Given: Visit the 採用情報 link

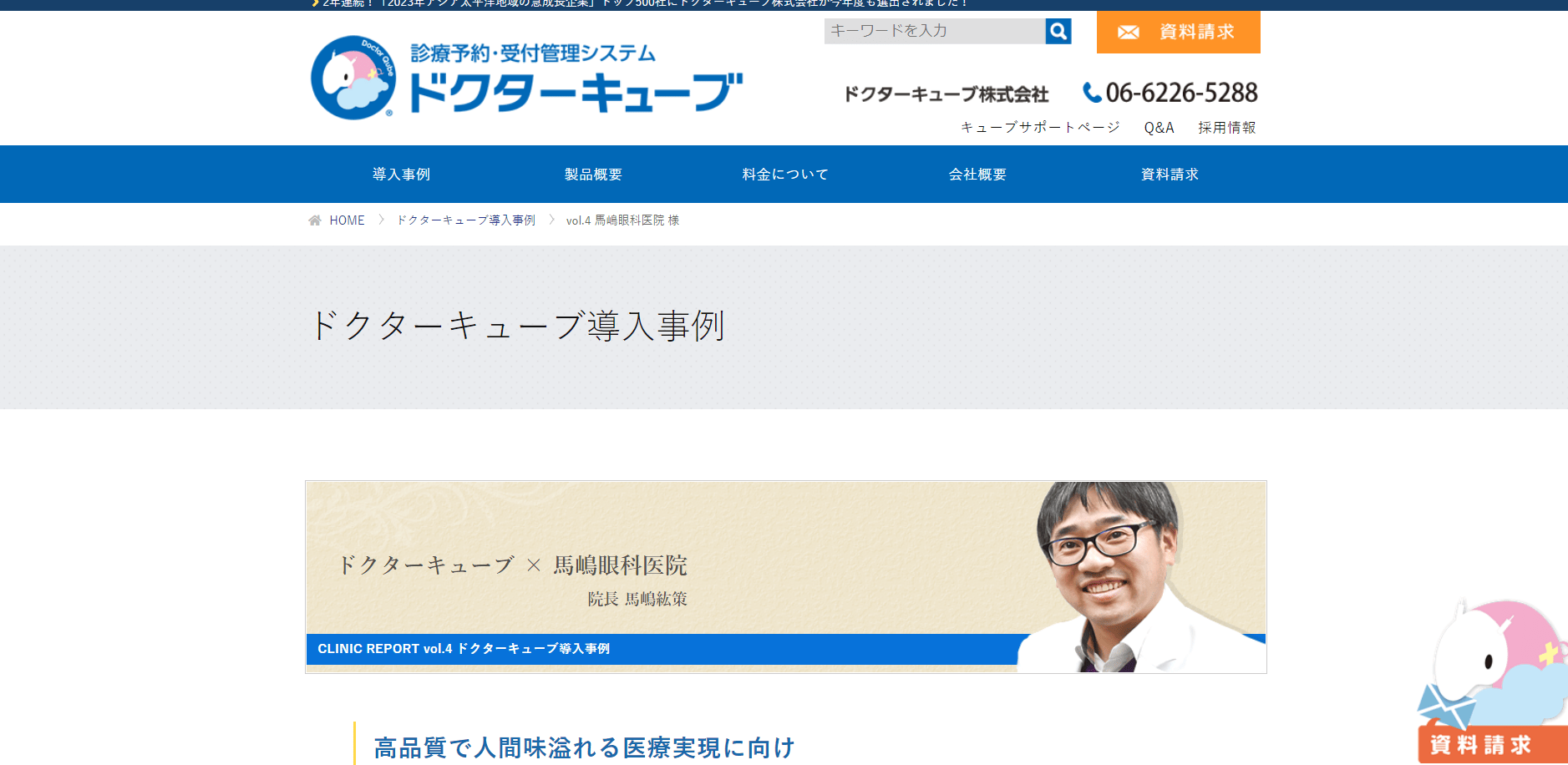Looking at the screenshot, I should pyautogui.click(x=1227, y=128).
